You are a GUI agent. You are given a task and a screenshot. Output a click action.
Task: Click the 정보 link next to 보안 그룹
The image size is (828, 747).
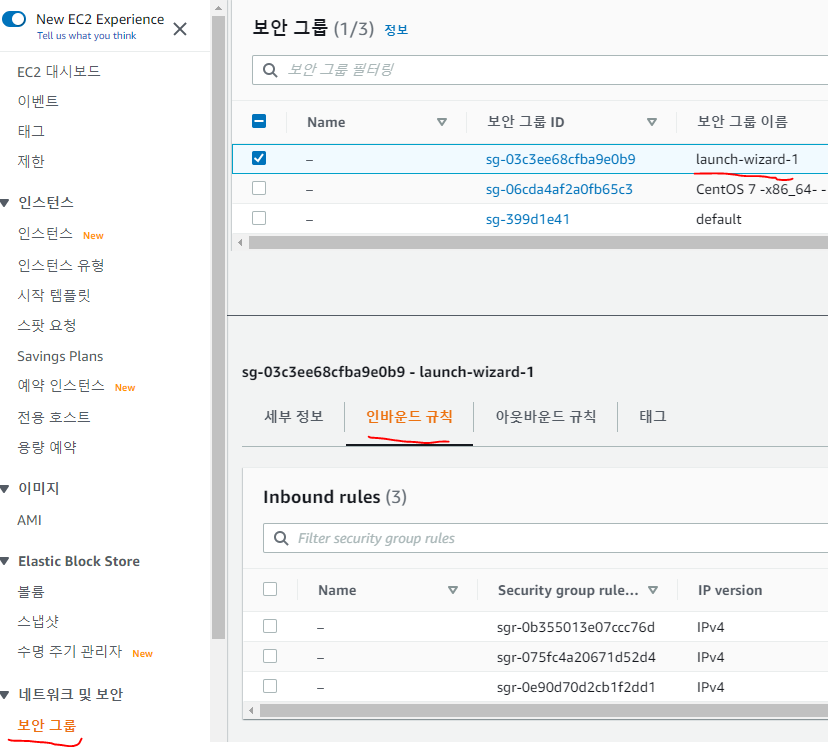[x=396, y=30]
